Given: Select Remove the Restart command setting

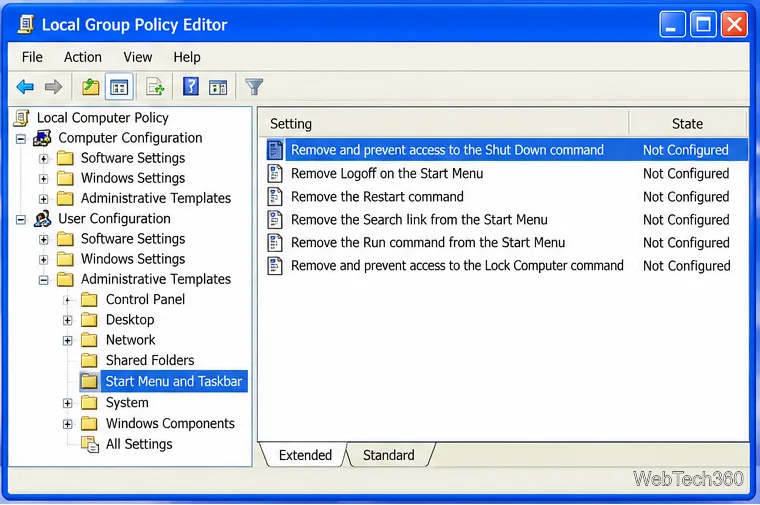Looking at the screenshot, I should (377, 197).
